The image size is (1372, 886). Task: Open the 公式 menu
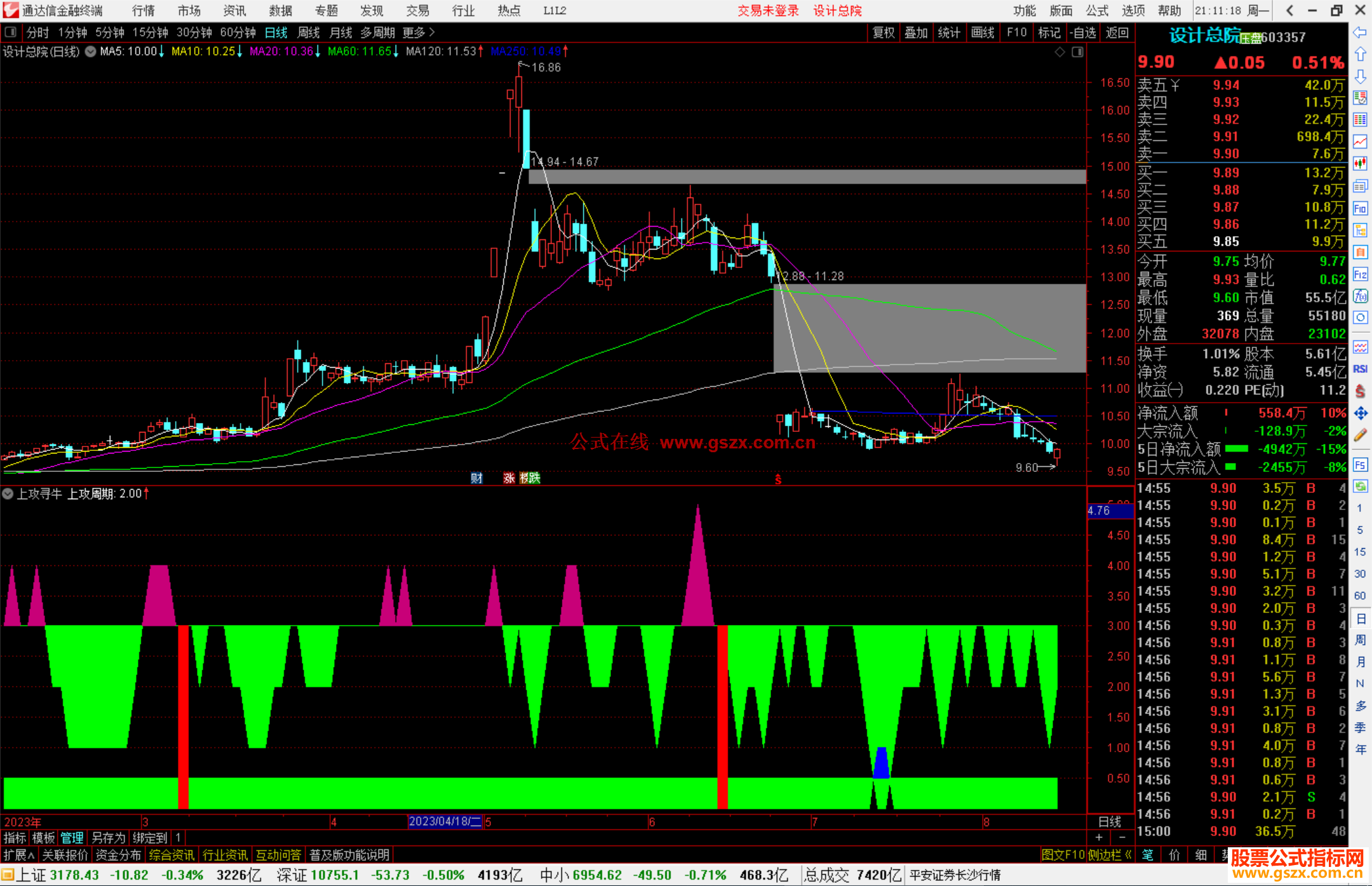[1096, 11]
